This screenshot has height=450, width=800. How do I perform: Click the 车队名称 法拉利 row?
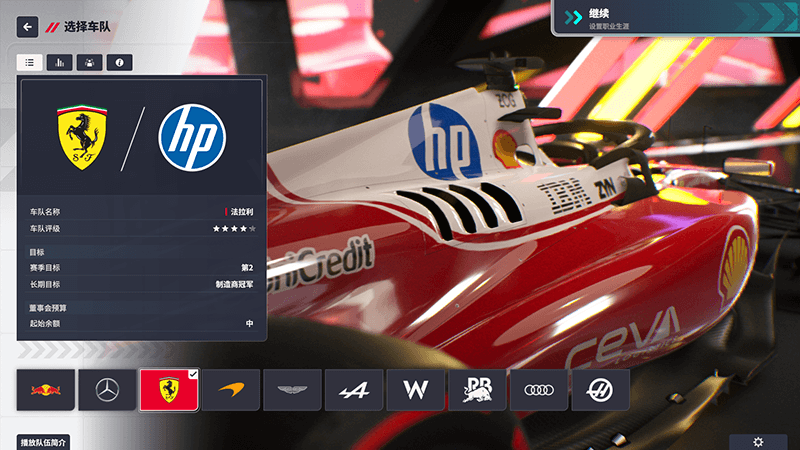point(142,212)
